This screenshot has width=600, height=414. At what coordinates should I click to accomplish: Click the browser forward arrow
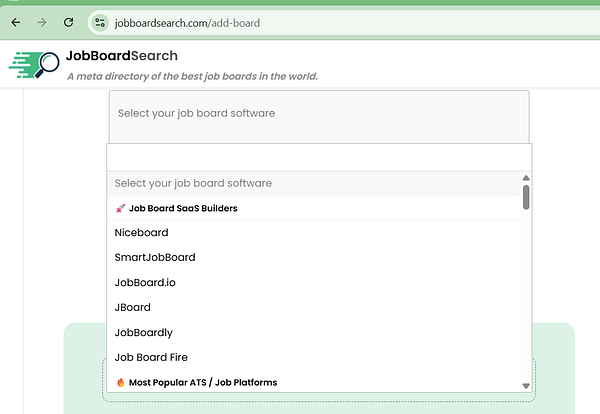click(42, 23)
